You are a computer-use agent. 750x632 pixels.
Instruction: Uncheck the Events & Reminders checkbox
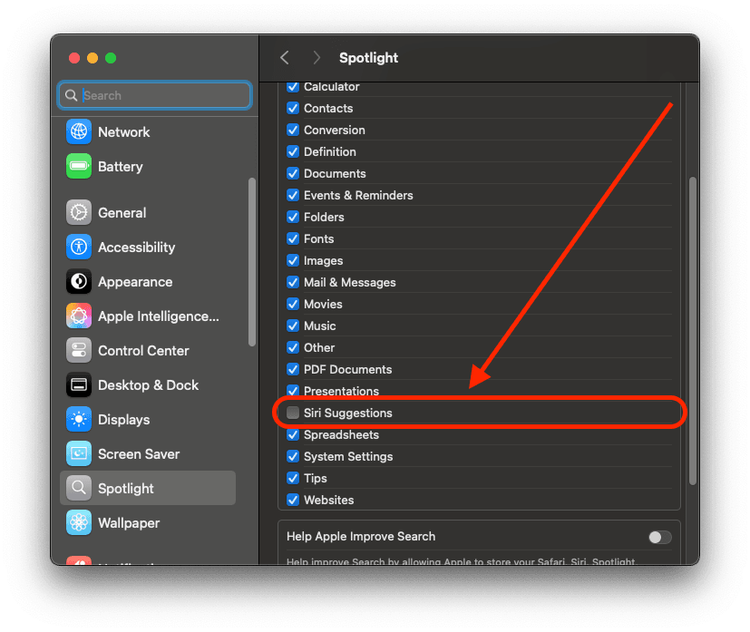[x=293, y=195]
